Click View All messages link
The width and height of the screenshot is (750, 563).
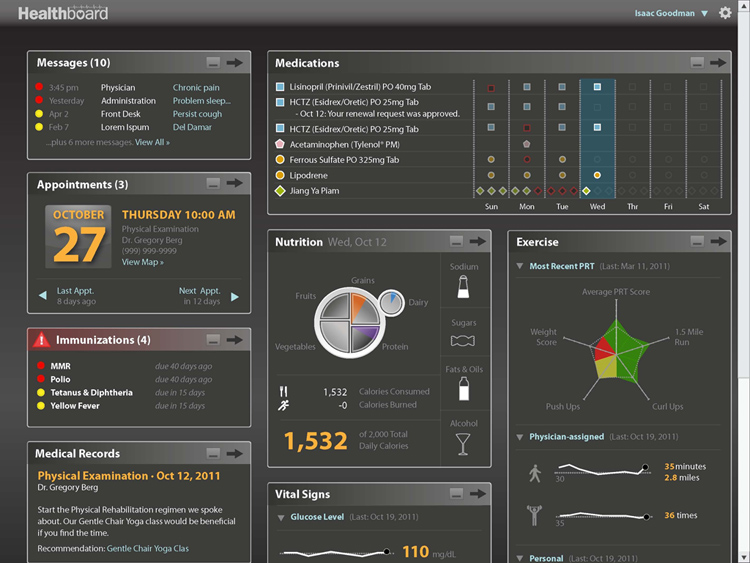tap(152, 142)
